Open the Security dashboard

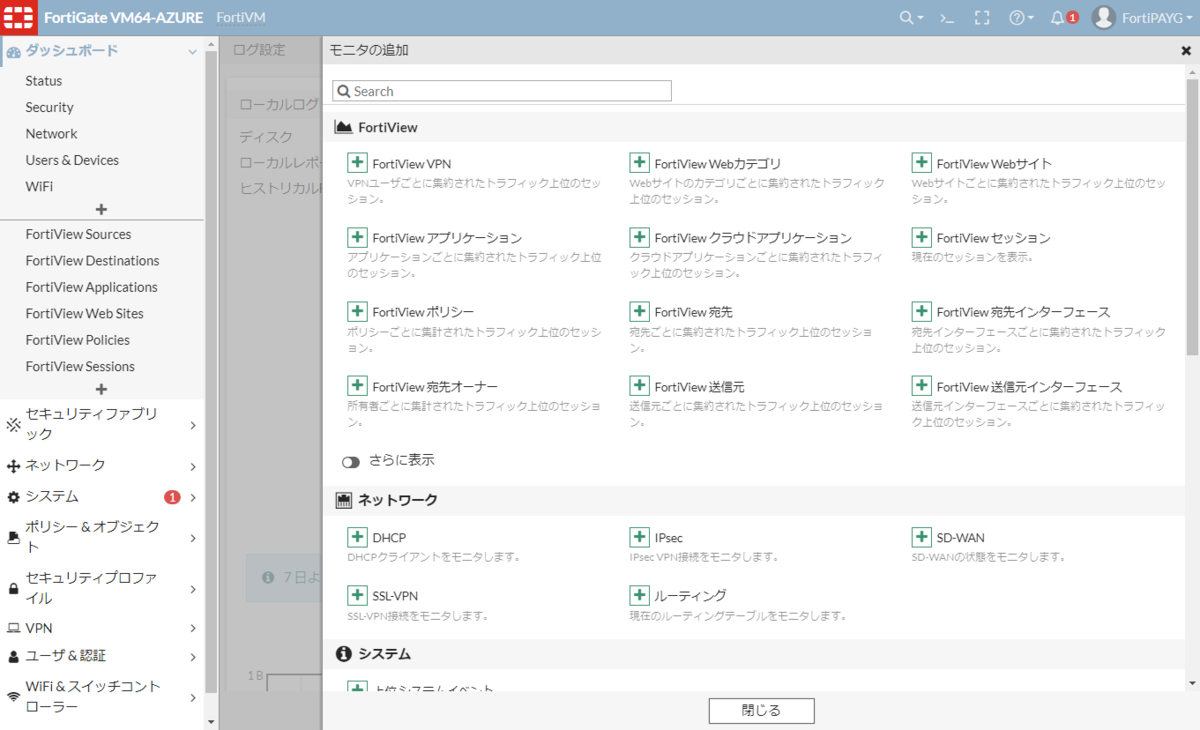tap(50, 107)
